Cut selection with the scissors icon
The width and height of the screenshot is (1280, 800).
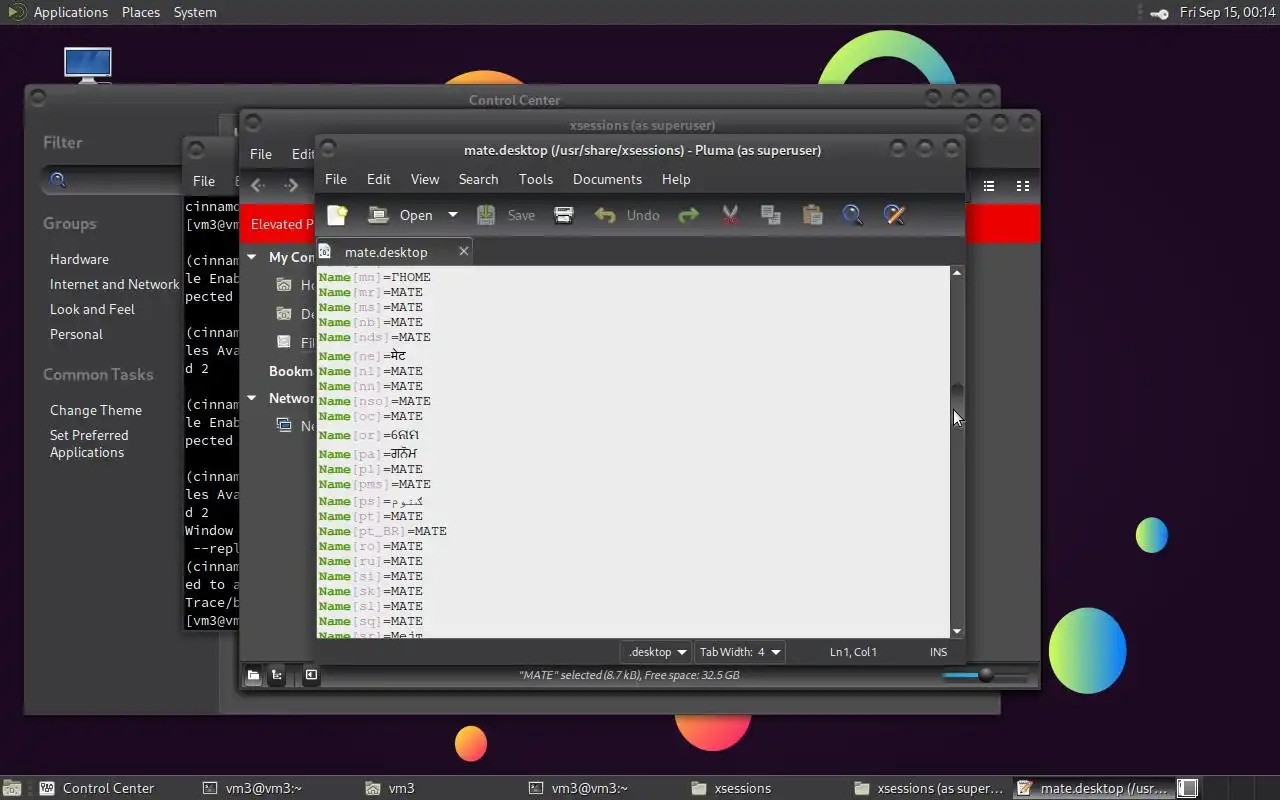click(730, 215)
